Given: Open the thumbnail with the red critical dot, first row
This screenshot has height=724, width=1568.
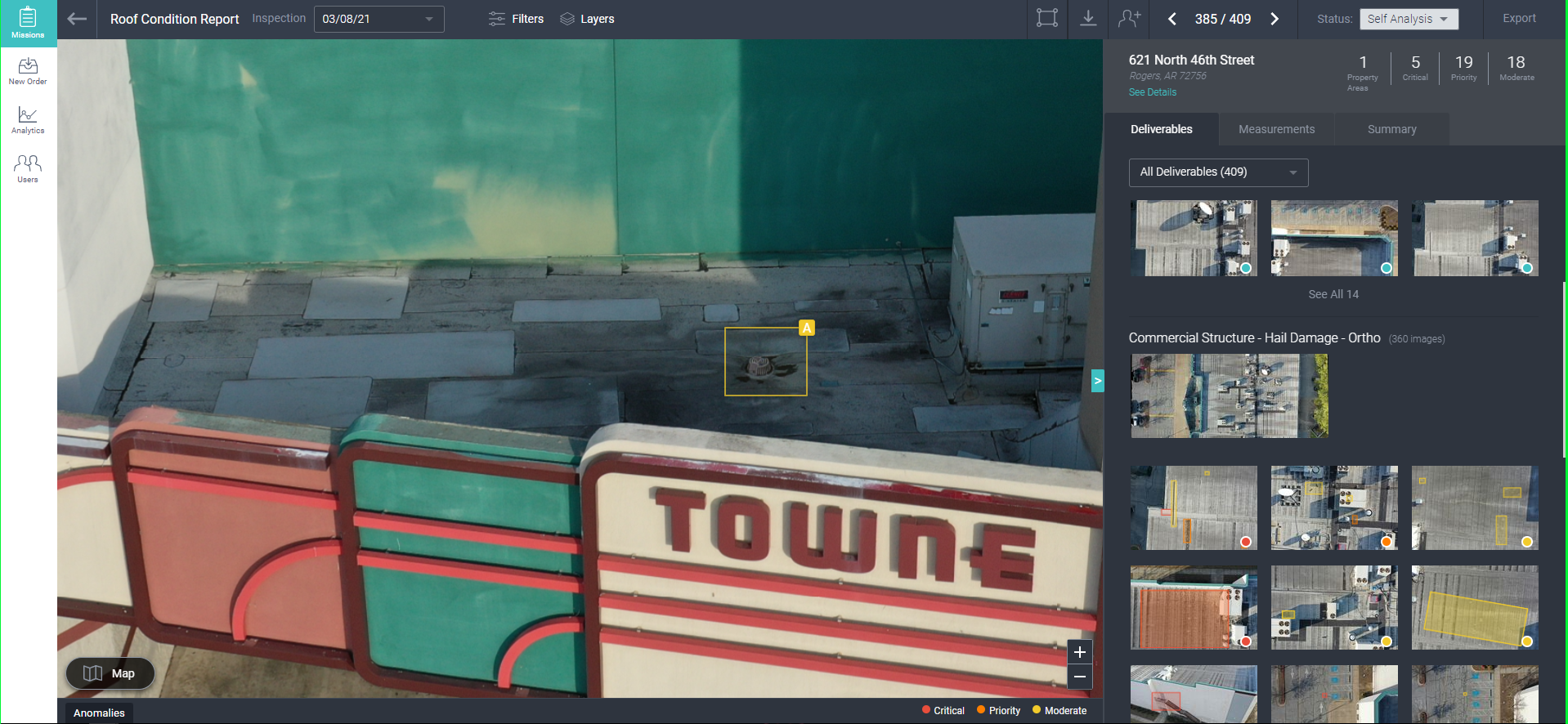Looking at the screenshot, I should (1194, 507).
